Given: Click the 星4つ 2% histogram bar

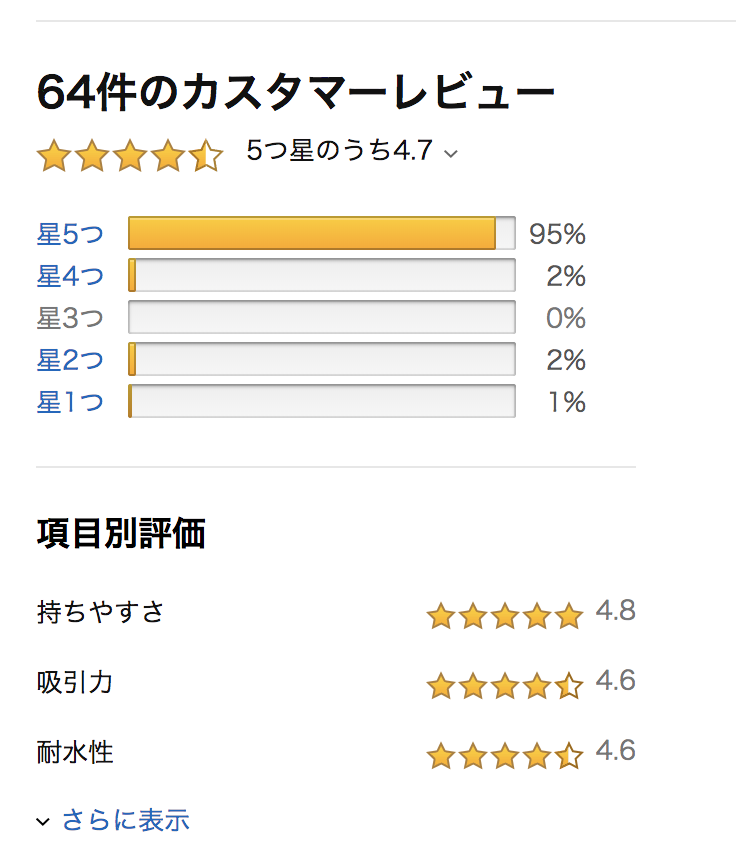Looking at the screenshot, I should pyautogui.click(x=322, y=275).
